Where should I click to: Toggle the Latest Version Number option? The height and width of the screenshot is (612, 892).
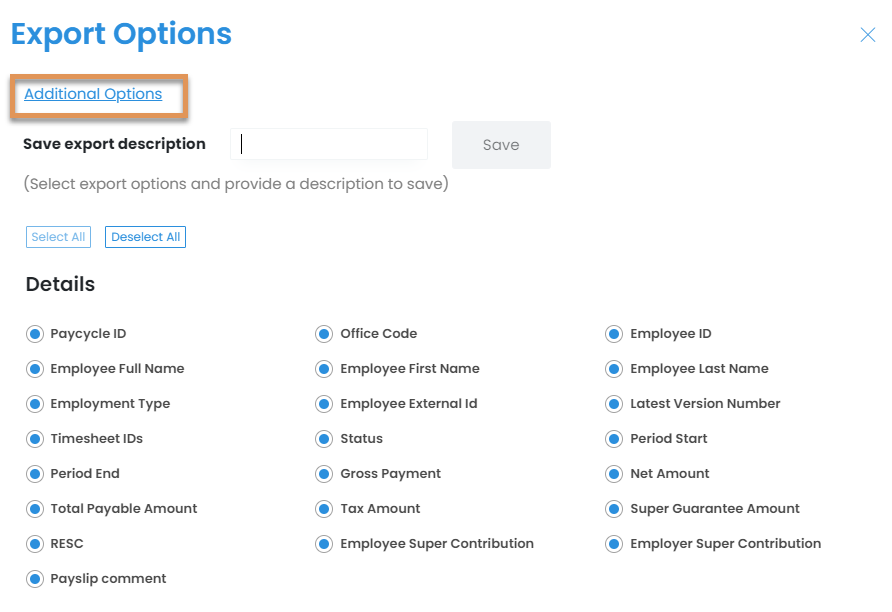tap(614, 404)
